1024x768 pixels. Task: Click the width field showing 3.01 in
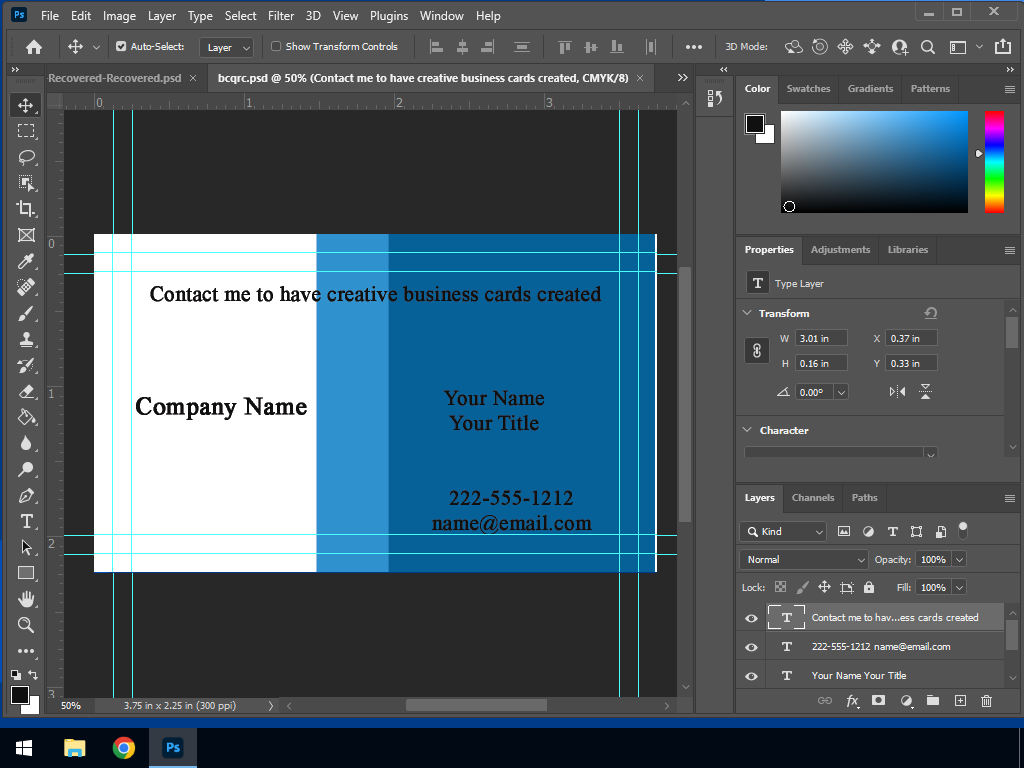[x=821, y=339]
